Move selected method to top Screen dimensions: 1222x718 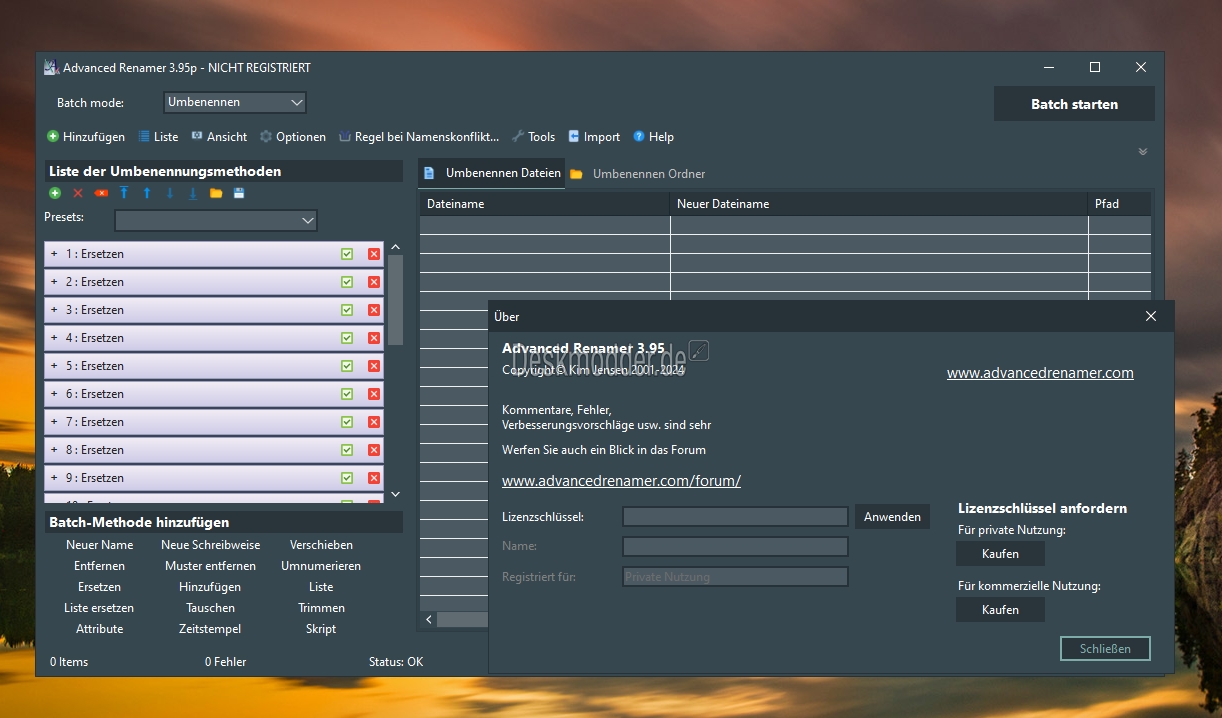pyautogui.click(x=124, y=193)
